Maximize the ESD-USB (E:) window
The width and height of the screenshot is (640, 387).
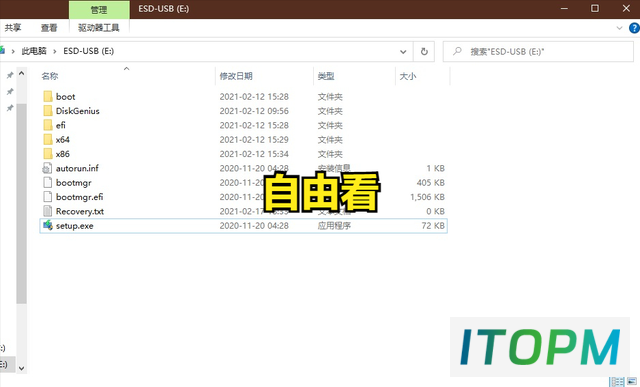[595, 9]
